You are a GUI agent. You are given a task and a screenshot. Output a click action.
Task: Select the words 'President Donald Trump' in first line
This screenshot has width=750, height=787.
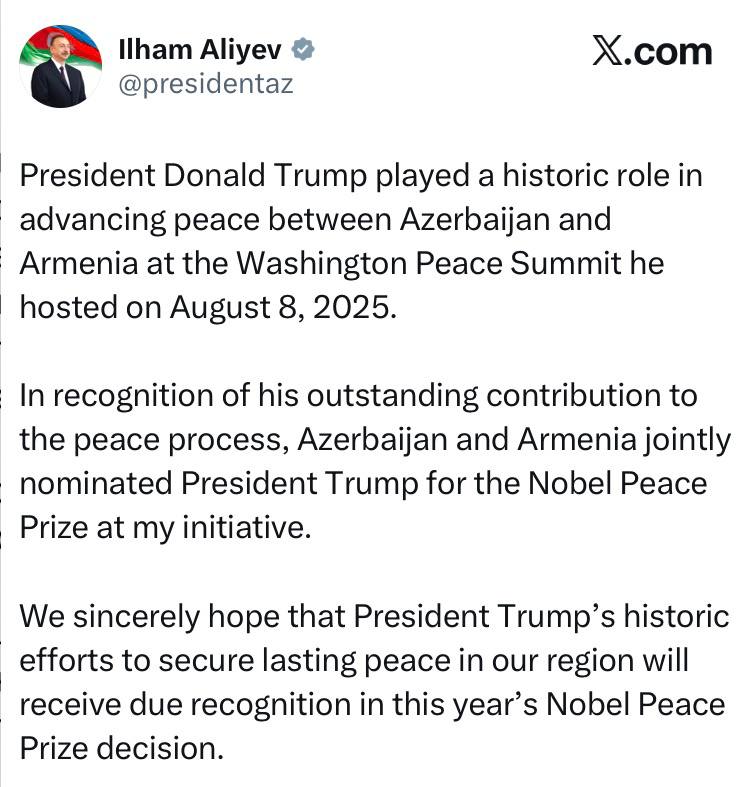tap(193, 176)
